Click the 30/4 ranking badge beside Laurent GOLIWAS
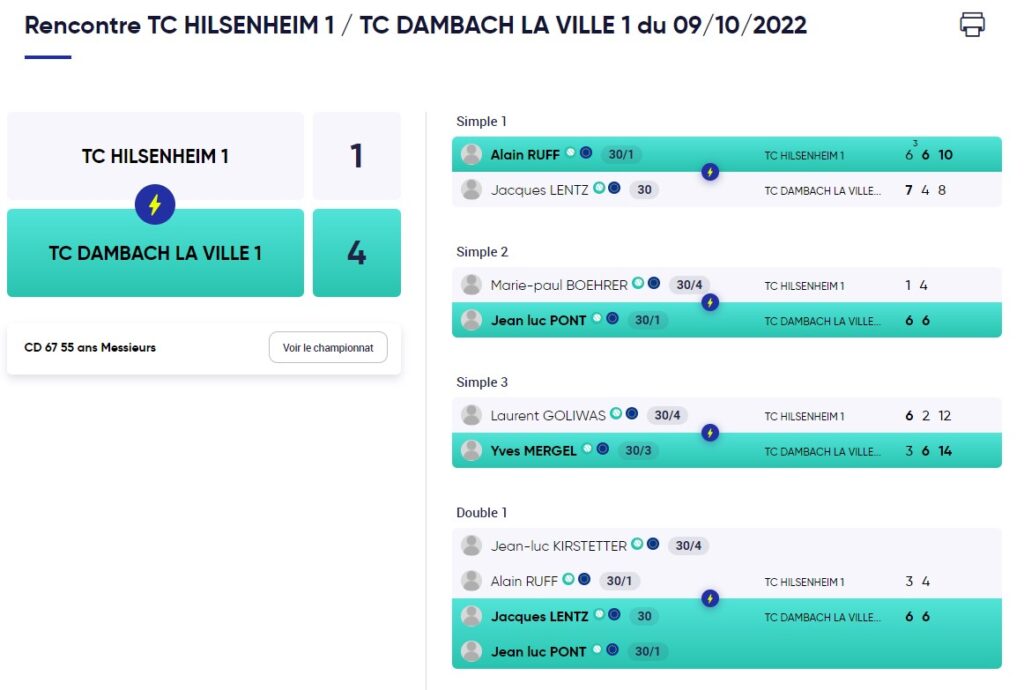This screenshot has width=1024, height=690. tap(667, 415)
